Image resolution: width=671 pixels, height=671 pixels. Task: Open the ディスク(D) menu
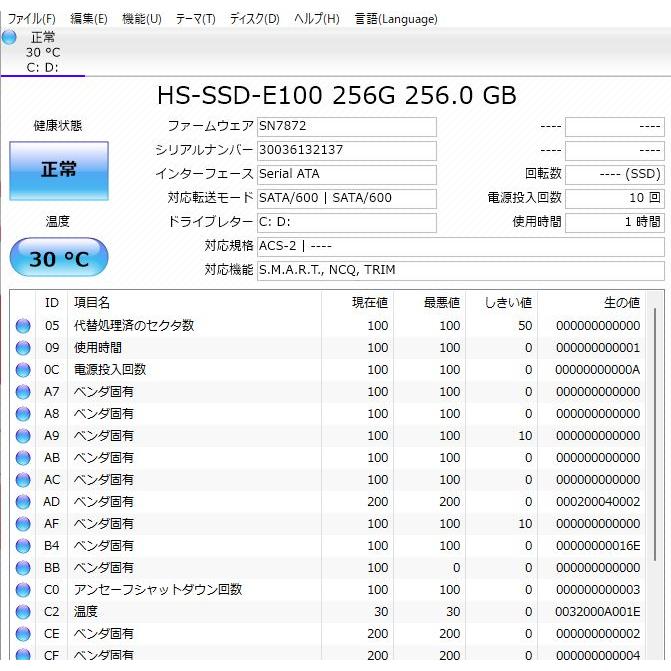pos(254,19)
